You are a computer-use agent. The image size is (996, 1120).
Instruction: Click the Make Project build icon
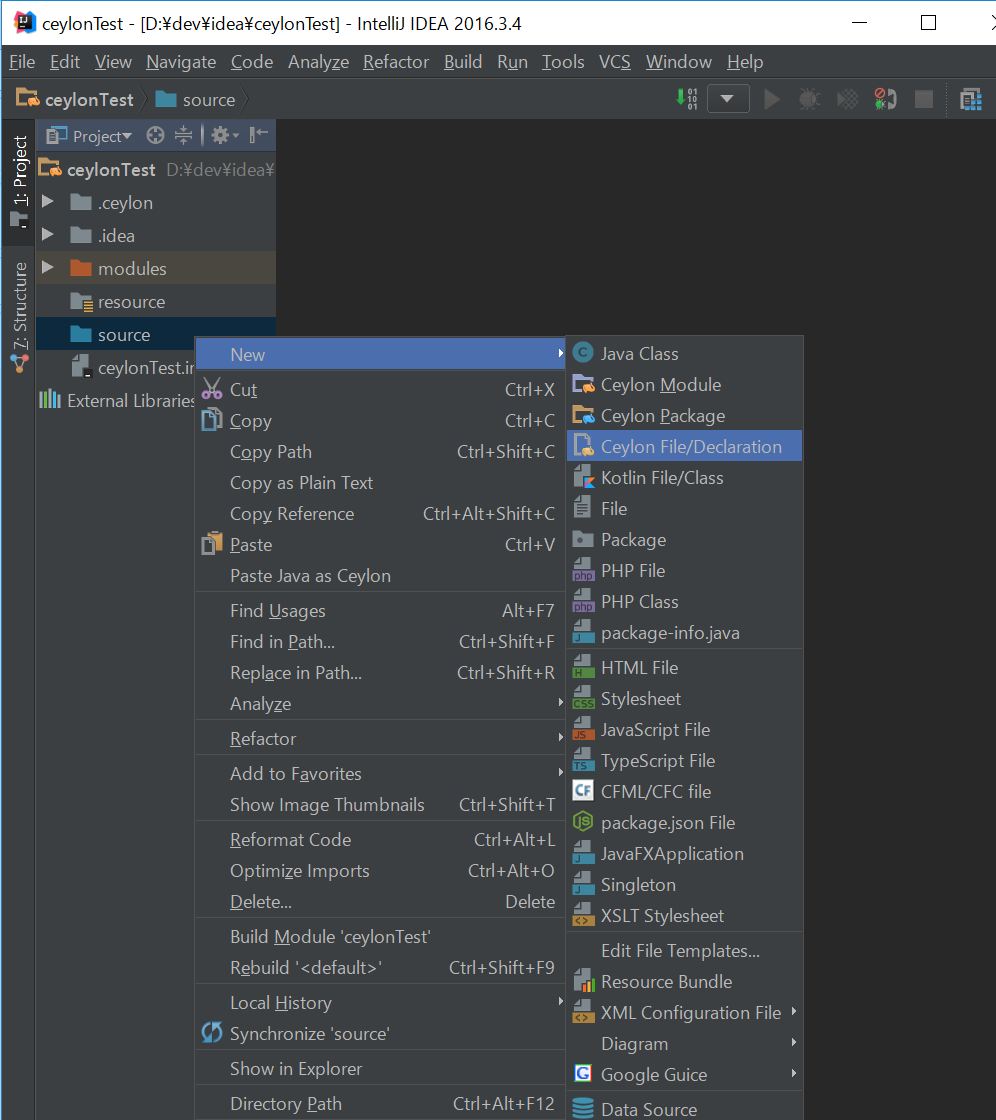point(687,99)
